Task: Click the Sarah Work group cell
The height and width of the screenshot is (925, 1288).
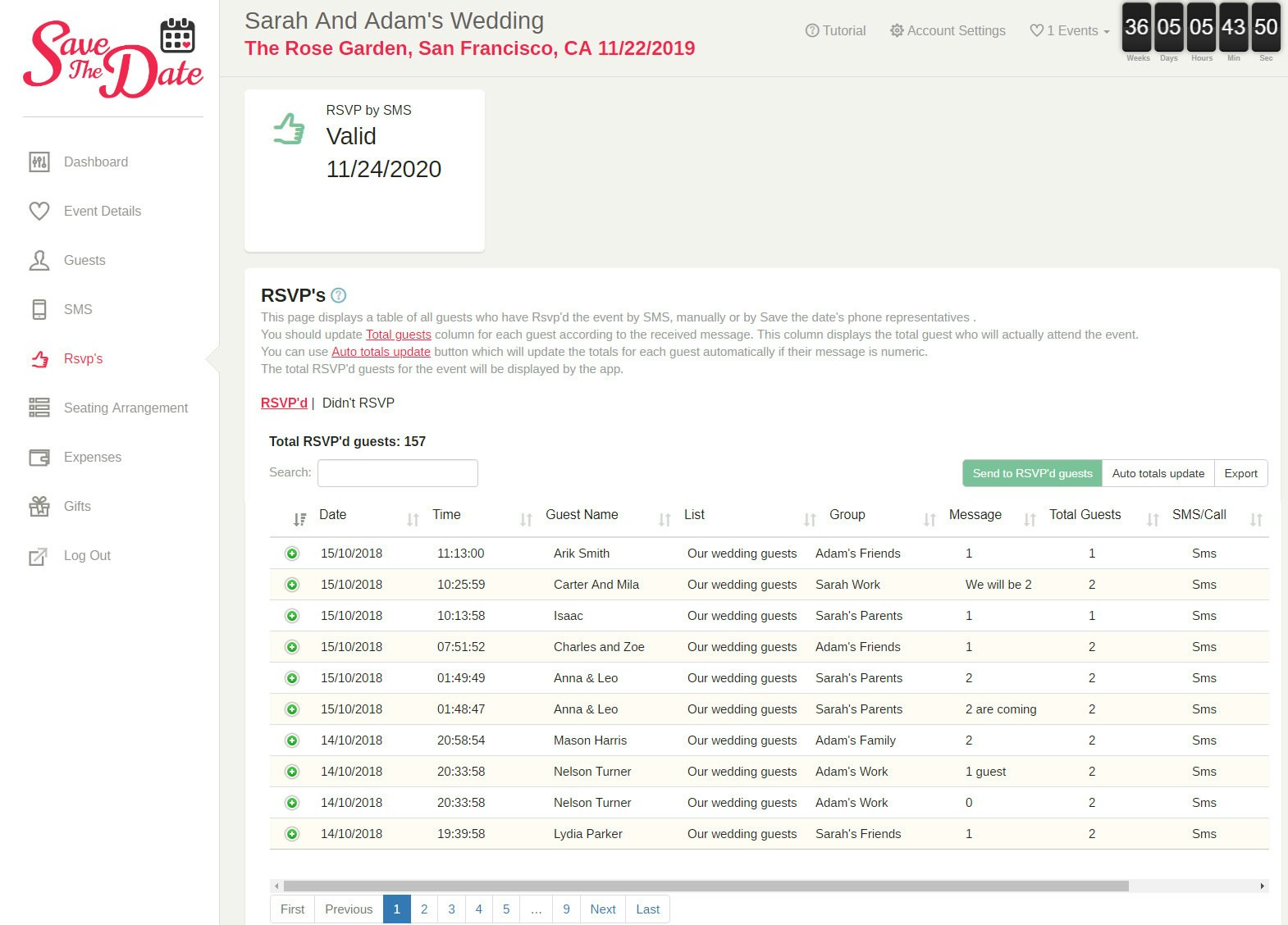Action: [847, 585]
